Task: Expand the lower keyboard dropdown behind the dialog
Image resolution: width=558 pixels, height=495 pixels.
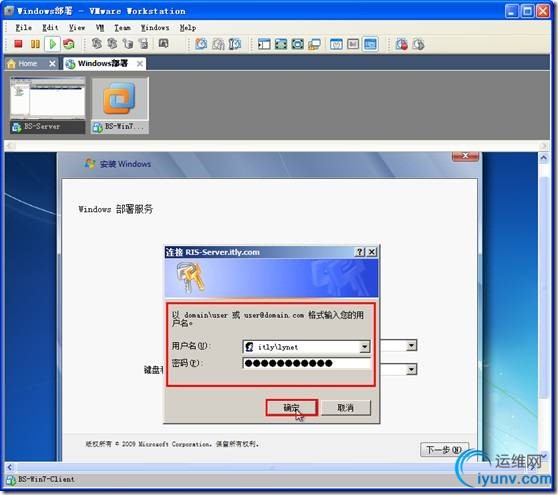Action: [x=411, y=369]
